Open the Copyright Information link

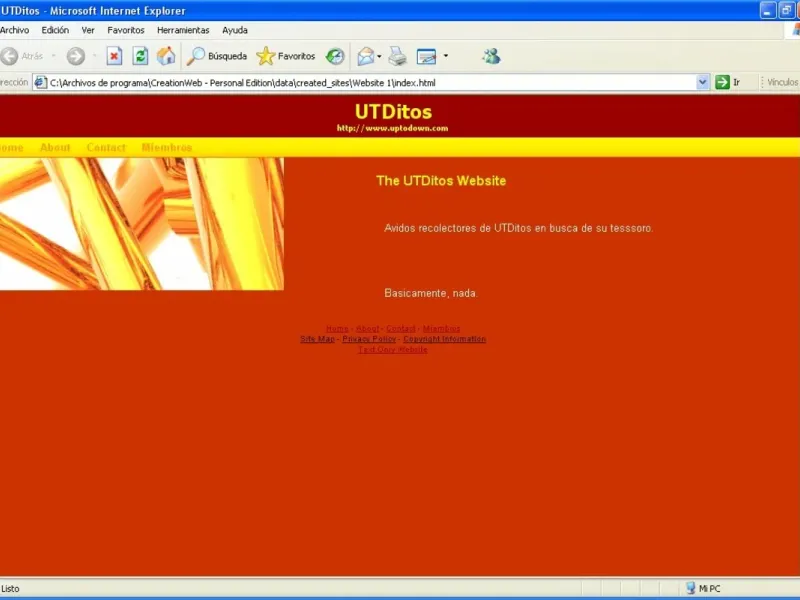pos(444,339)
